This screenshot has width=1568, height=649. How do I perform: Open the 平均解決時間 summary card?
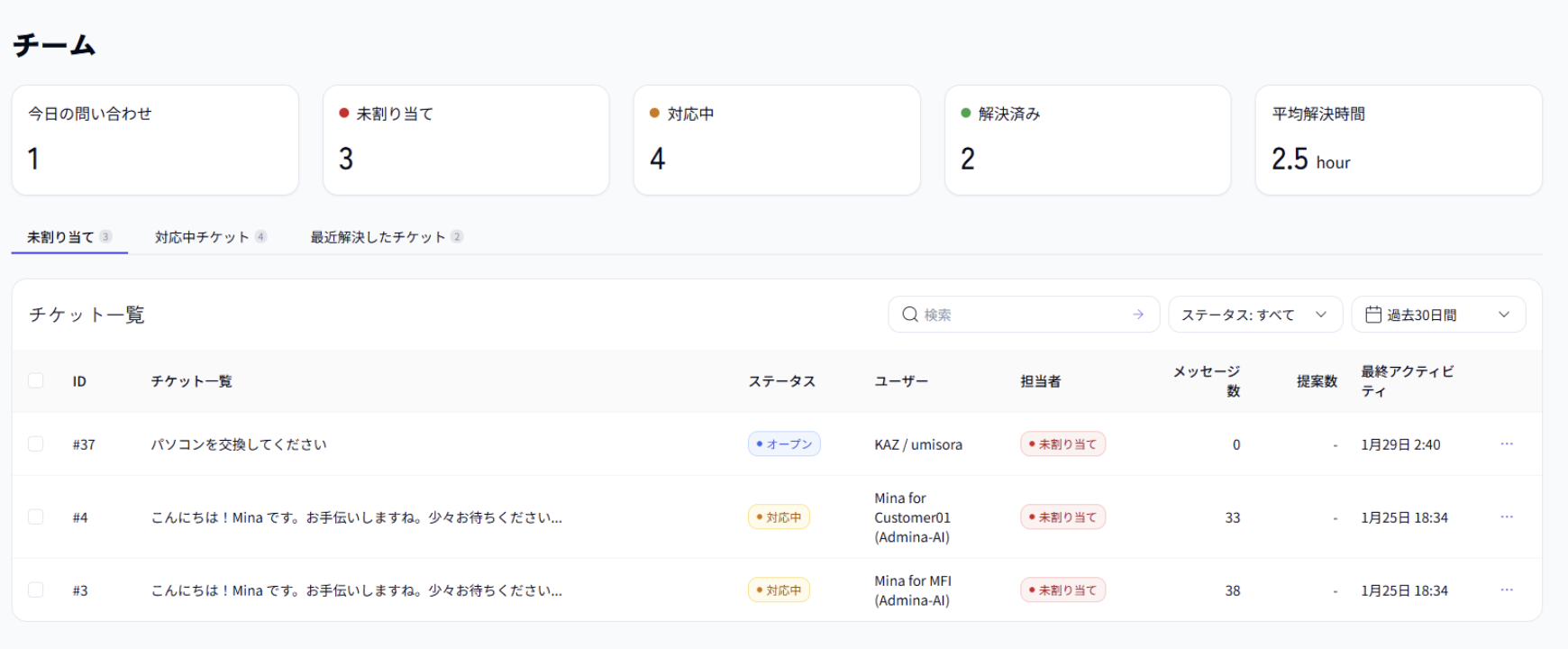[x=1399, y=140]
